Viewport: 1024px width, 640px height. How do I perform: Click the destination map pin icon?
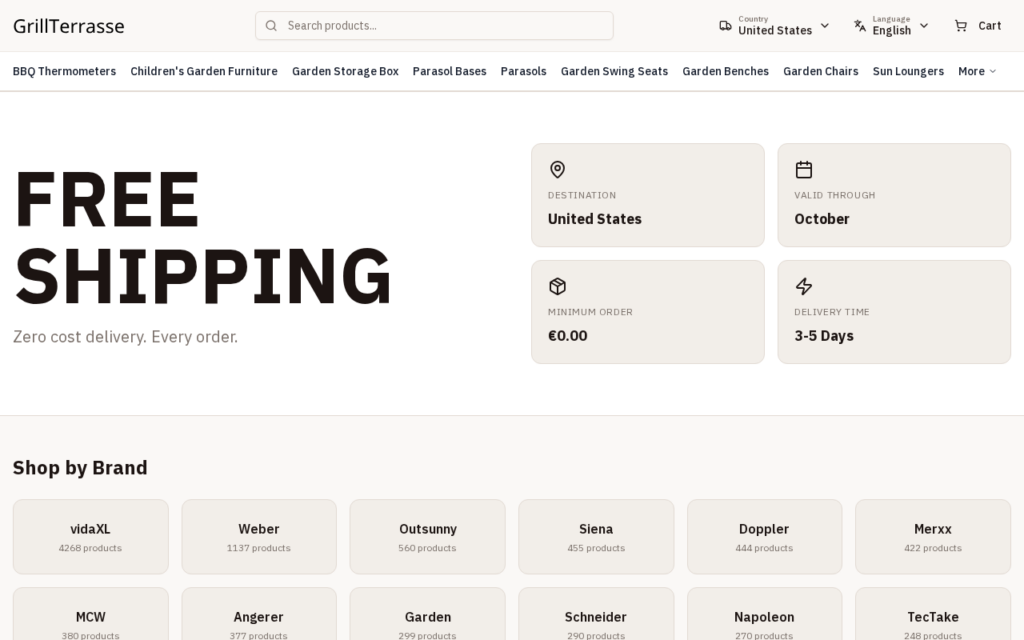point(557,170)
